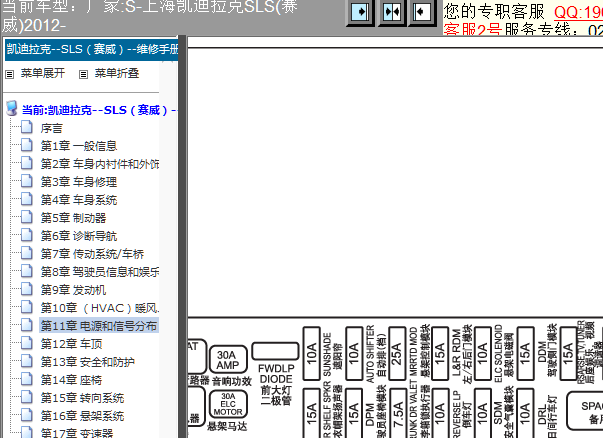Click the page icon beside 第12章 车顶

tap(27, 343)
